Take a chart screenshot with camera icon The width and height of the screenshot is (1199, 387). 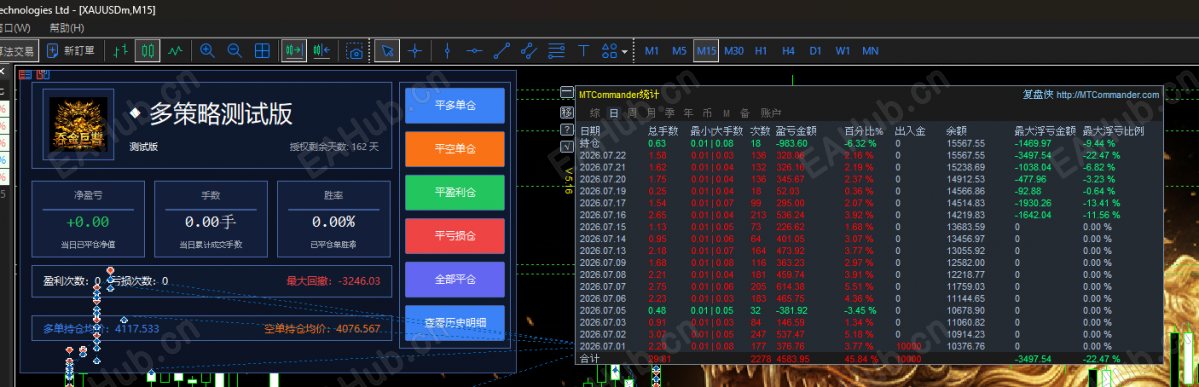click(354, 51)
